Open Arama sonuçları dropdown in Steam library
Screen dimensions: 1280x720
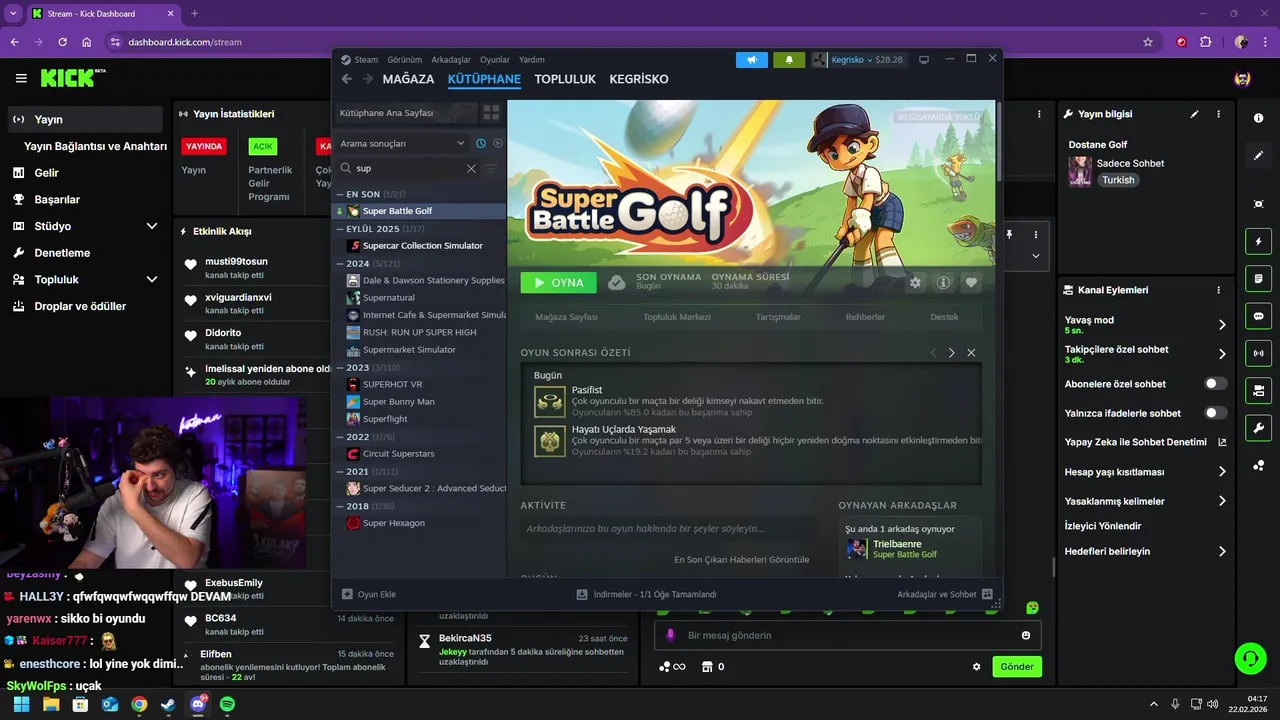pos(401,143)
